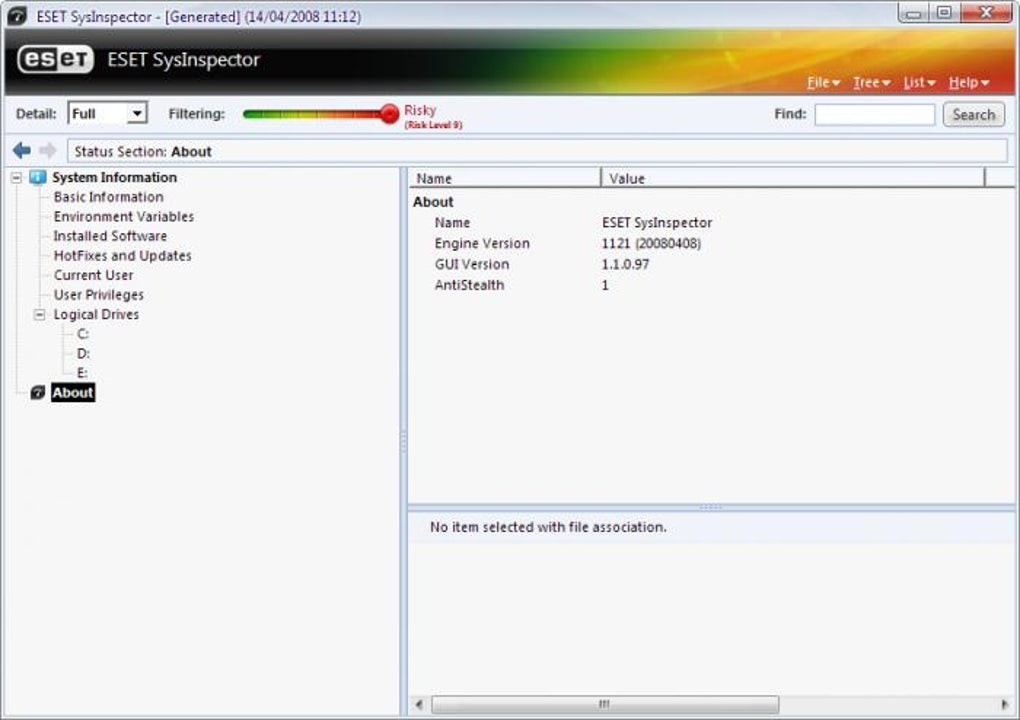Click the System Information node icon
This screenshot has height=720, width=1020.
tap(38, 177)
